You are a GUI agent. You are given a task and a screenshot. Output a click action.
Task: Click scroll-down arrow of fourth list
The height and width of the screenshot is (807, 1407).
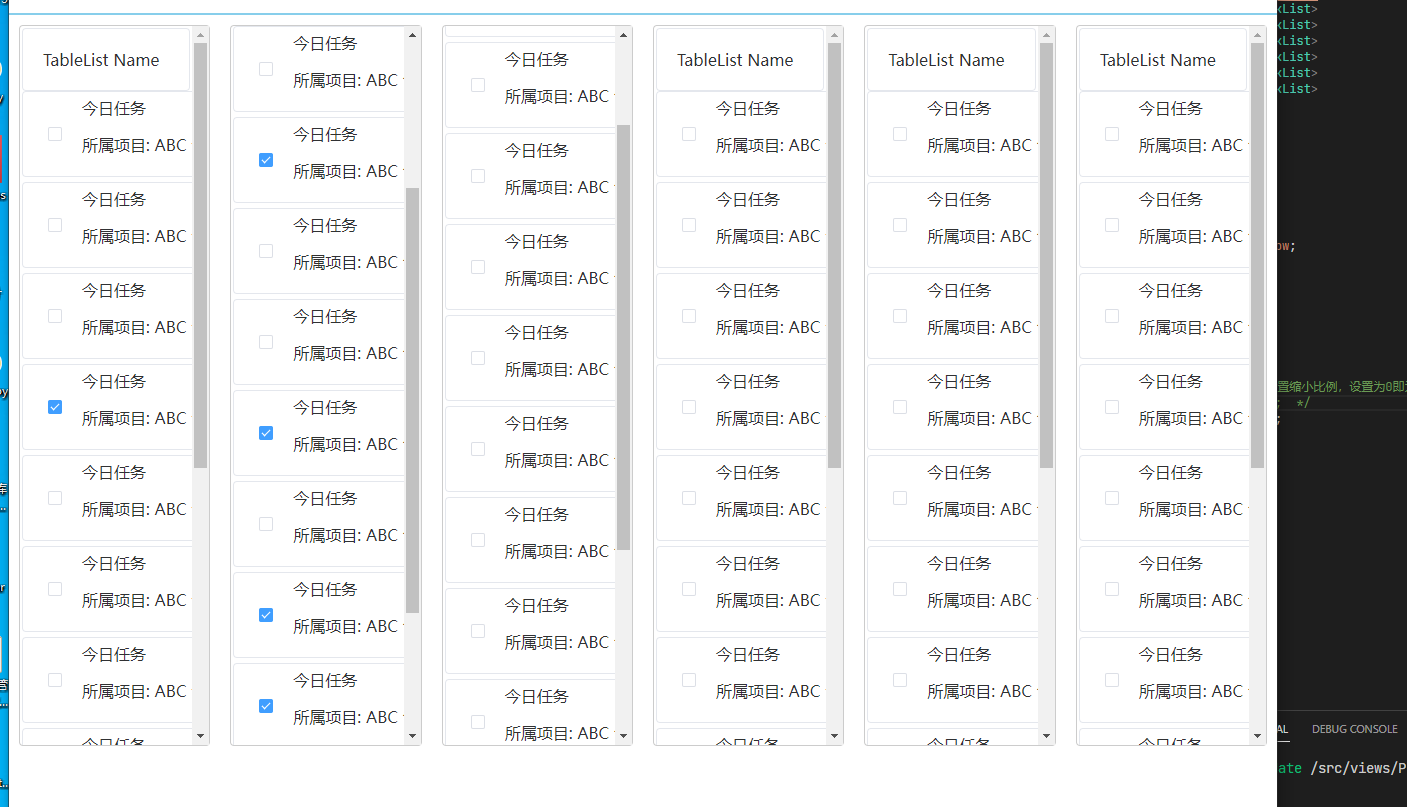pos(835,736)
